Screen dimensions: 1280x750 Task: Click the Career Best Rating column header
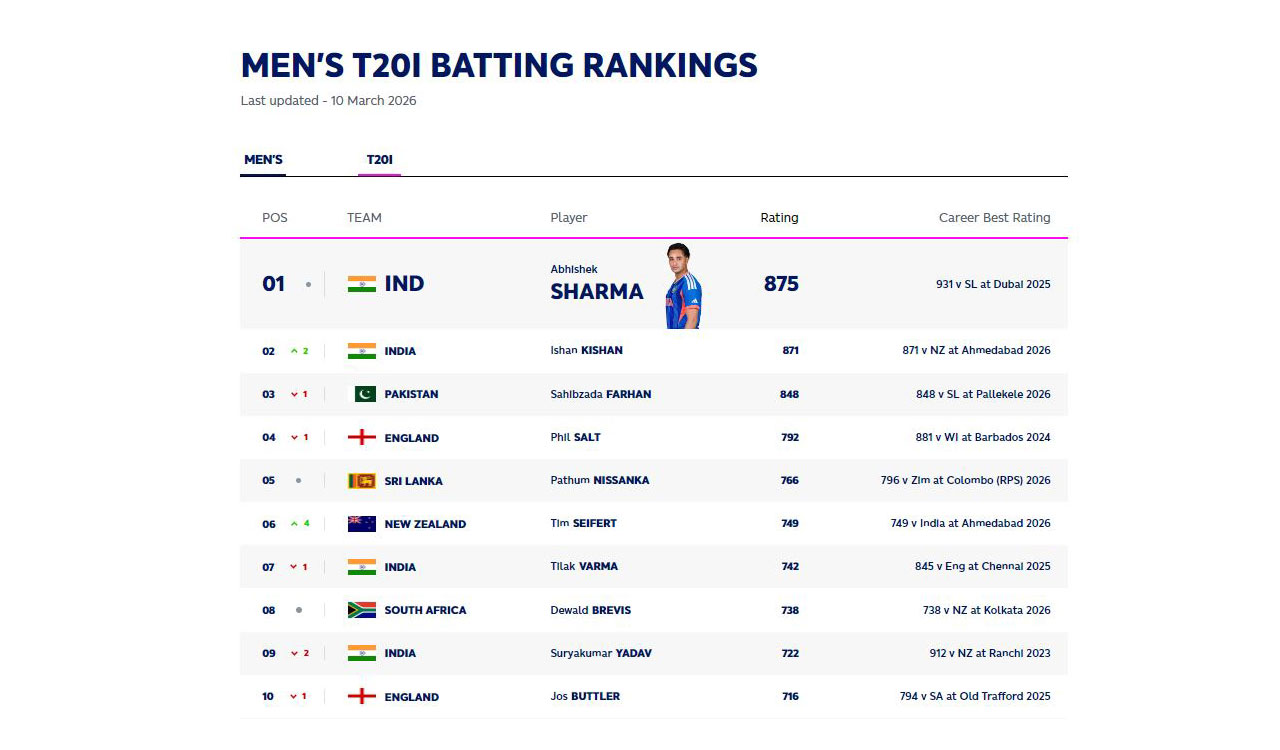[x=994, y=218]
